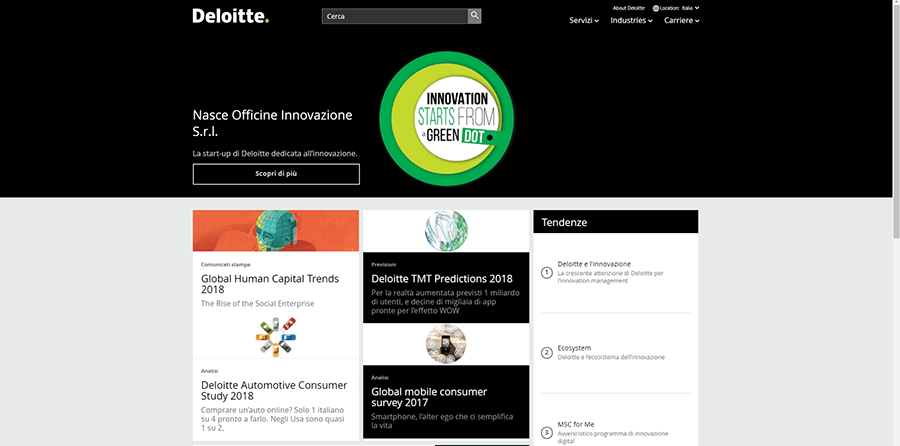Open the Location Italia dropdown
The image size is (900, 446).
[x=676, y=8]
